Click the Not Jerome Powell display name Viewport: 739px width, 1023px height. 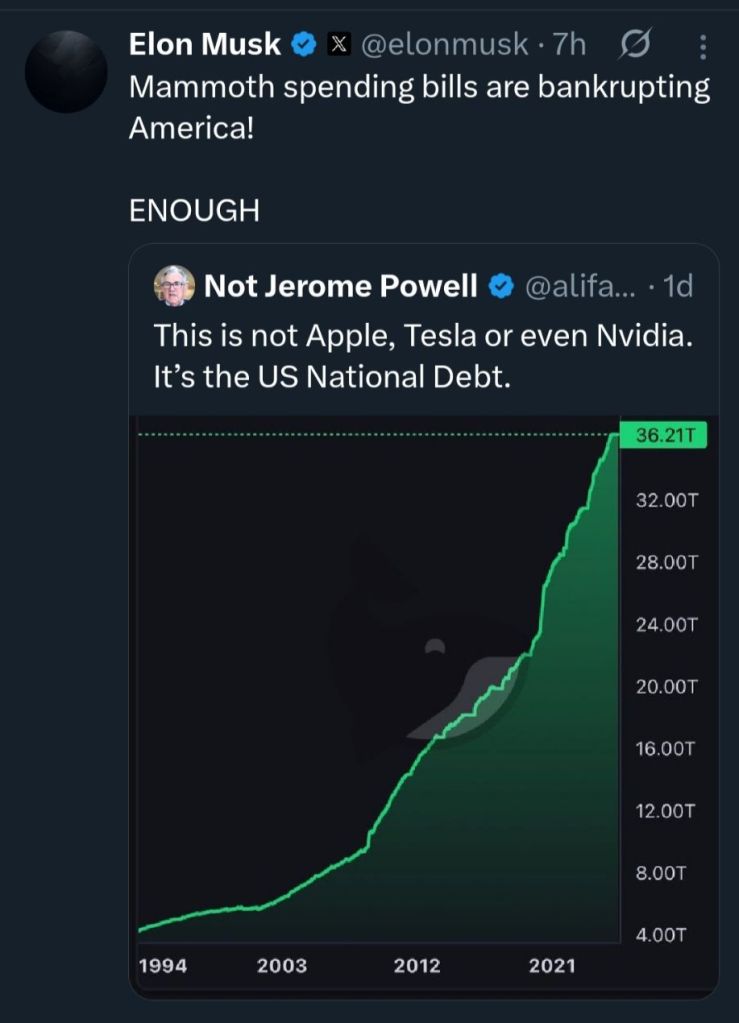coord(340,288)
